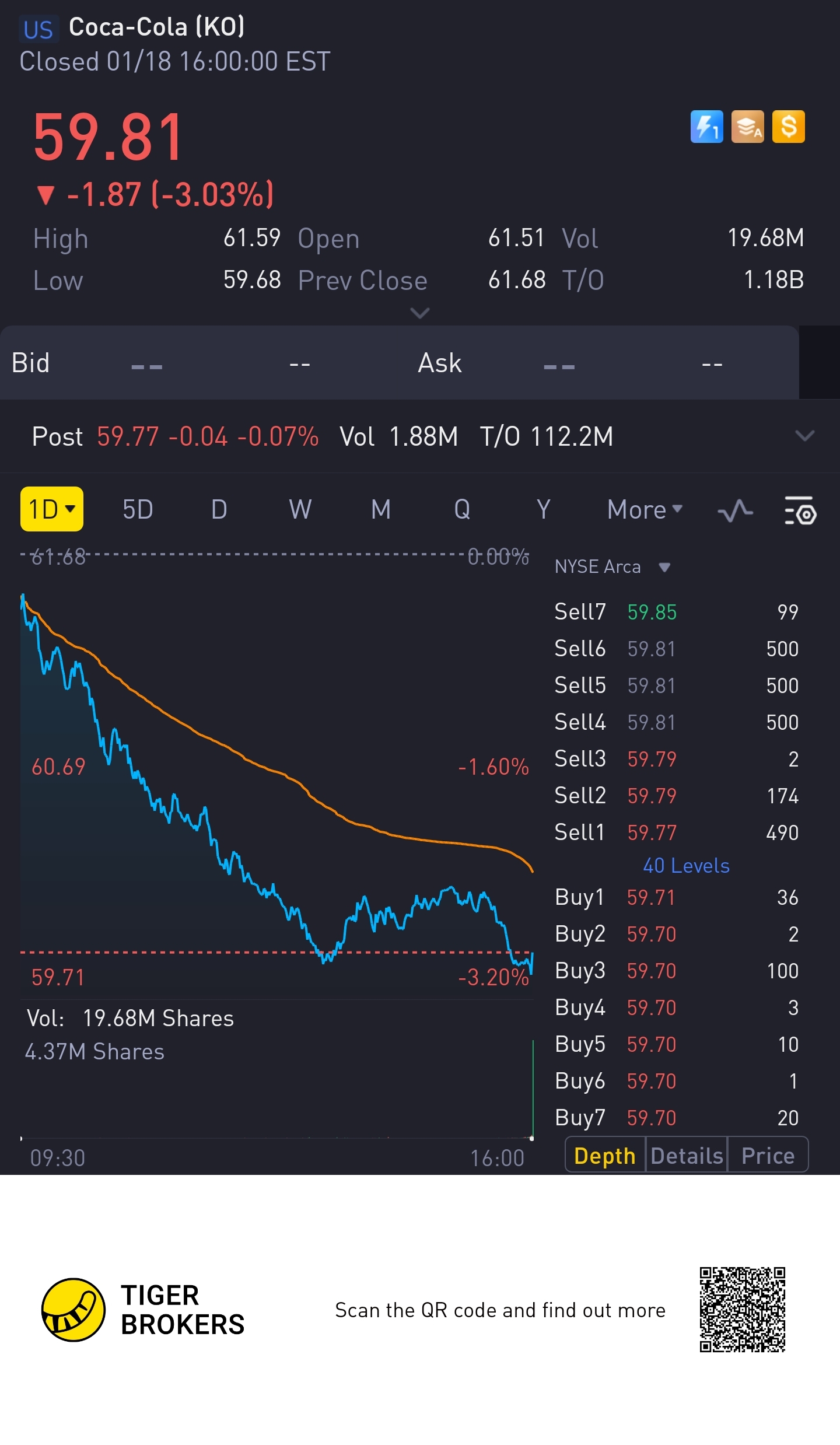Open the chart indicator waveform icon
Screen dimensions: 840x1445
coord(735,510)
